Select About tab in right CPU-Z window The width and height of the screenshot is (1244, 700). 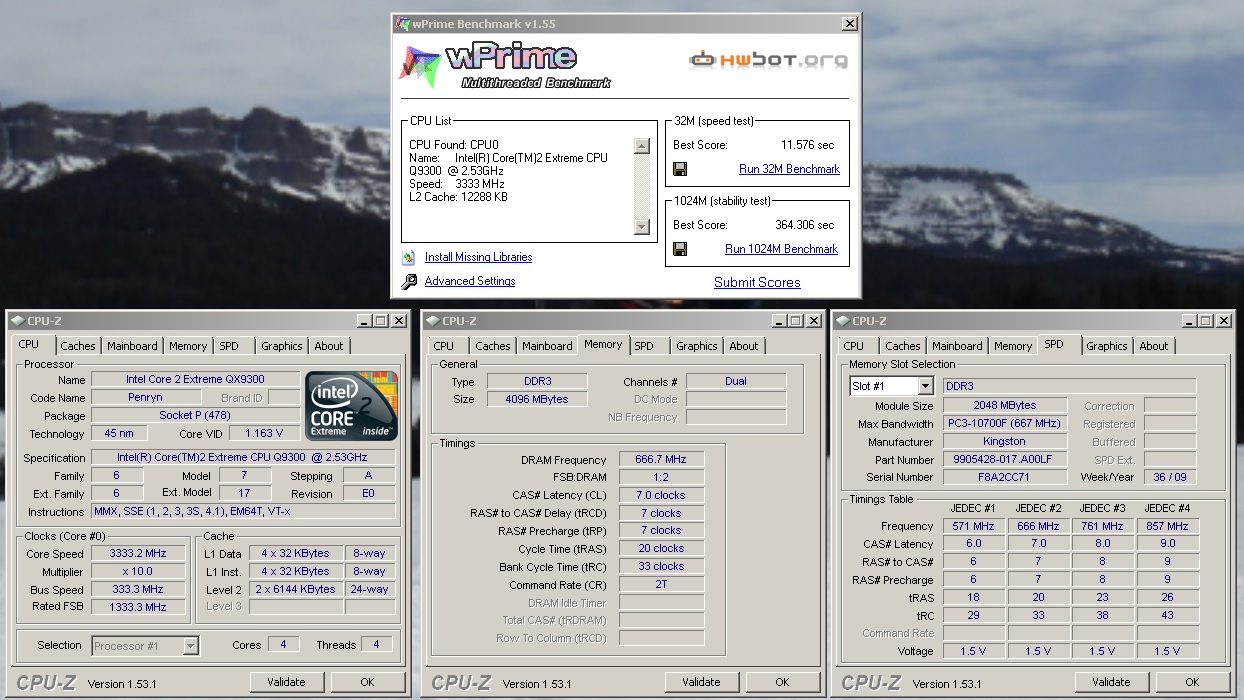(x=1154, y=346)
